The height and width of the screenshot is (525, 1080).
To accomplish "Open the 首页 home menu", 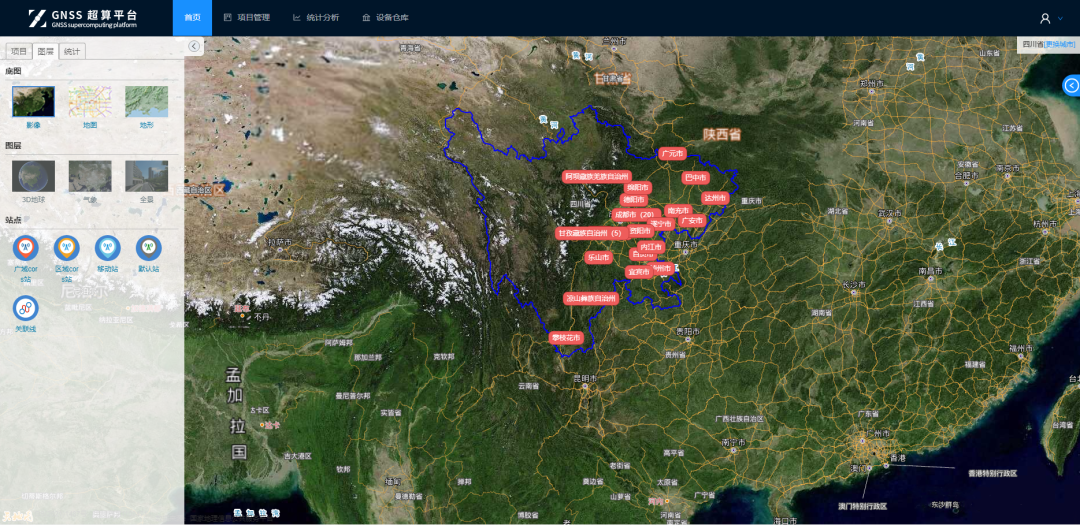I will coord(192,18).
